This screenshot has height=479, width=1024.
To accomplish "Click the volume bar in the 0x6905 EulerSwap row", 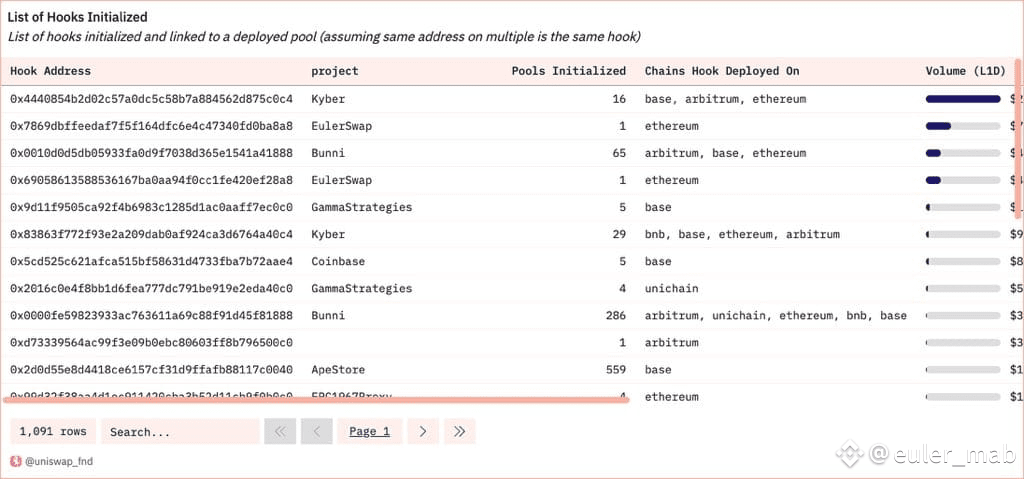I will click(963, 180).
